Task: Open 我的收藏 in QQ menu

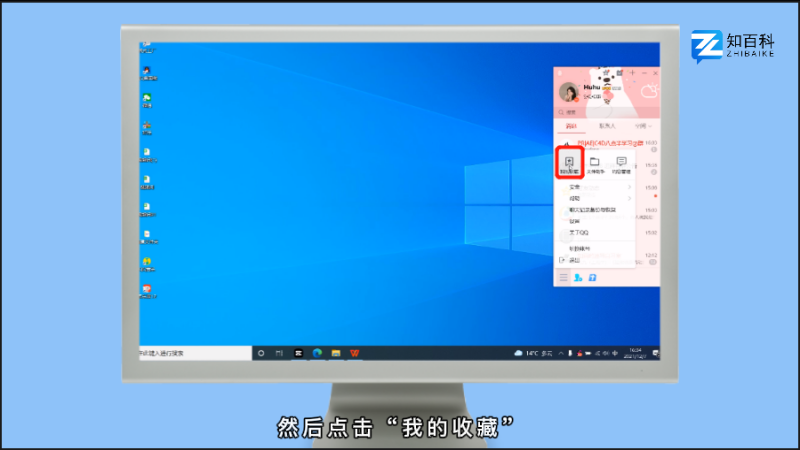Action: (x=569, y=165)
